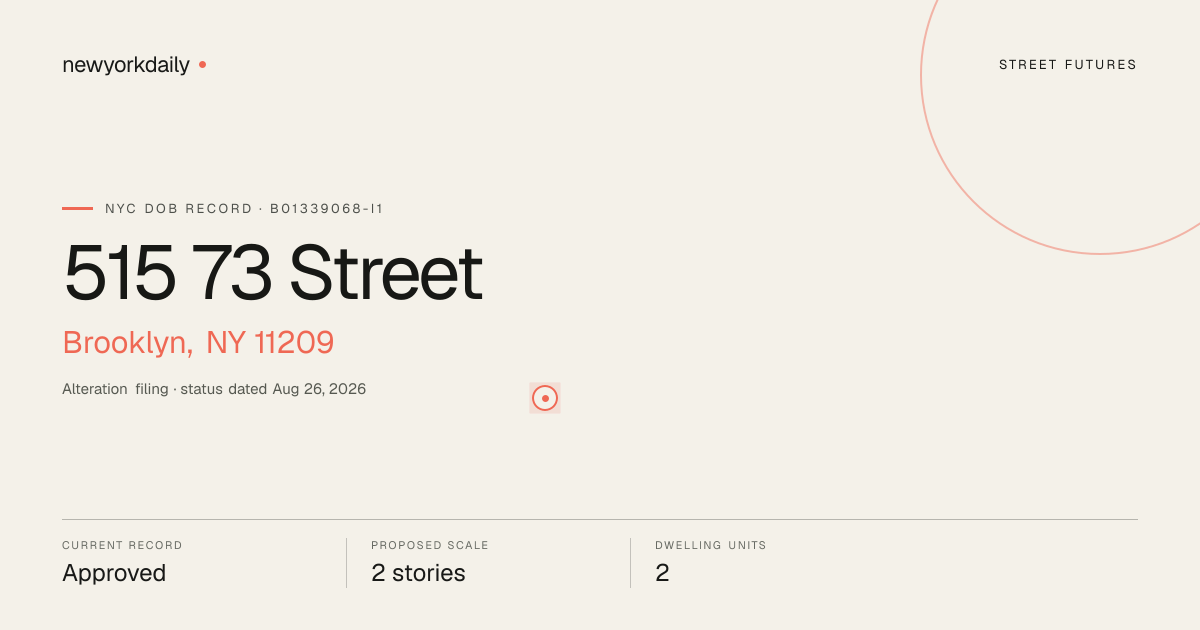Click the NYC DOB RECORD label text
1200x630 pixels.
[179, 209]
